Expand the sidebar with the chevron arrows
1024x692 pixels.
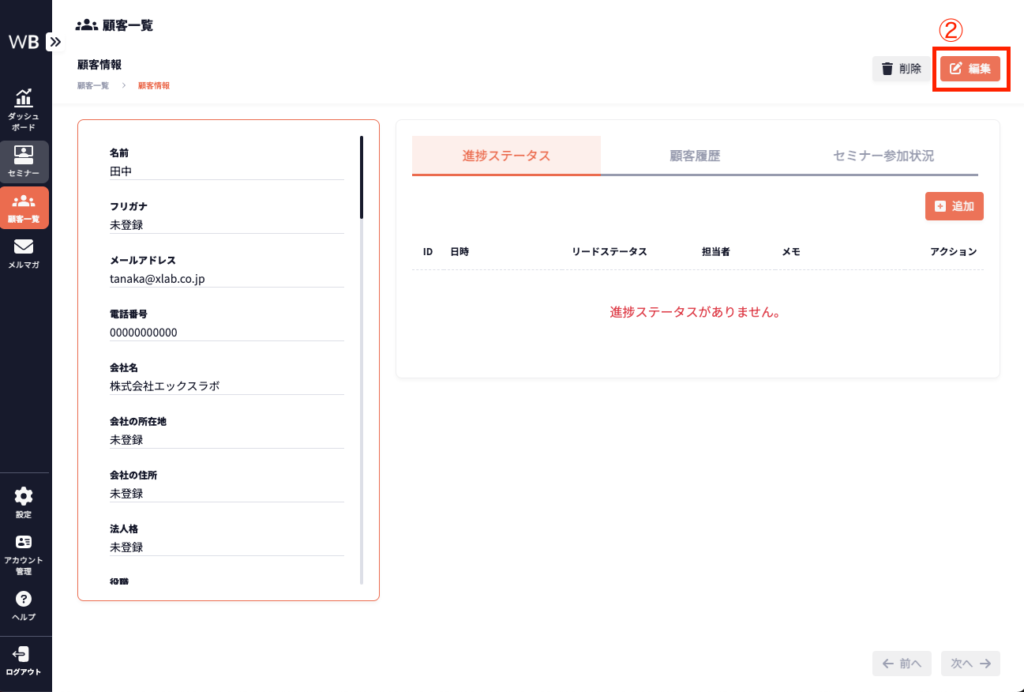click(x=54, y=42)
